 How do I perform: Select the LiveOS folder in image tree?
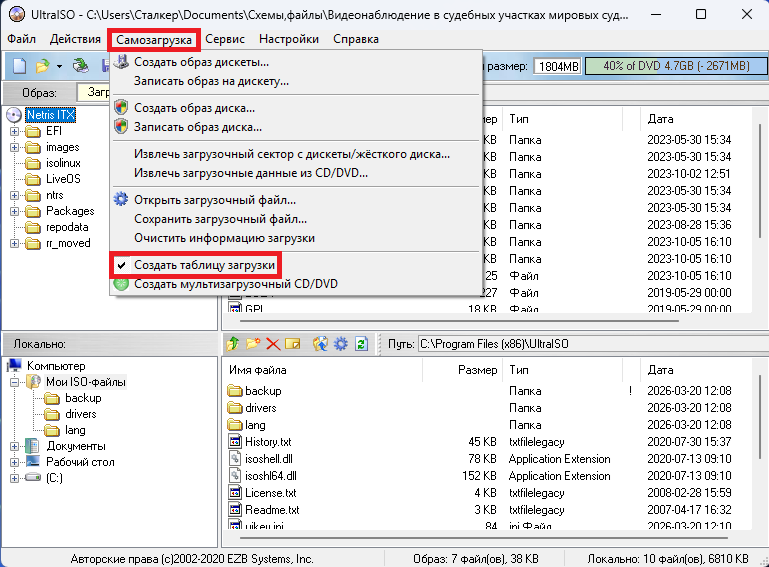pyautogui.click(x=63, y=179)
